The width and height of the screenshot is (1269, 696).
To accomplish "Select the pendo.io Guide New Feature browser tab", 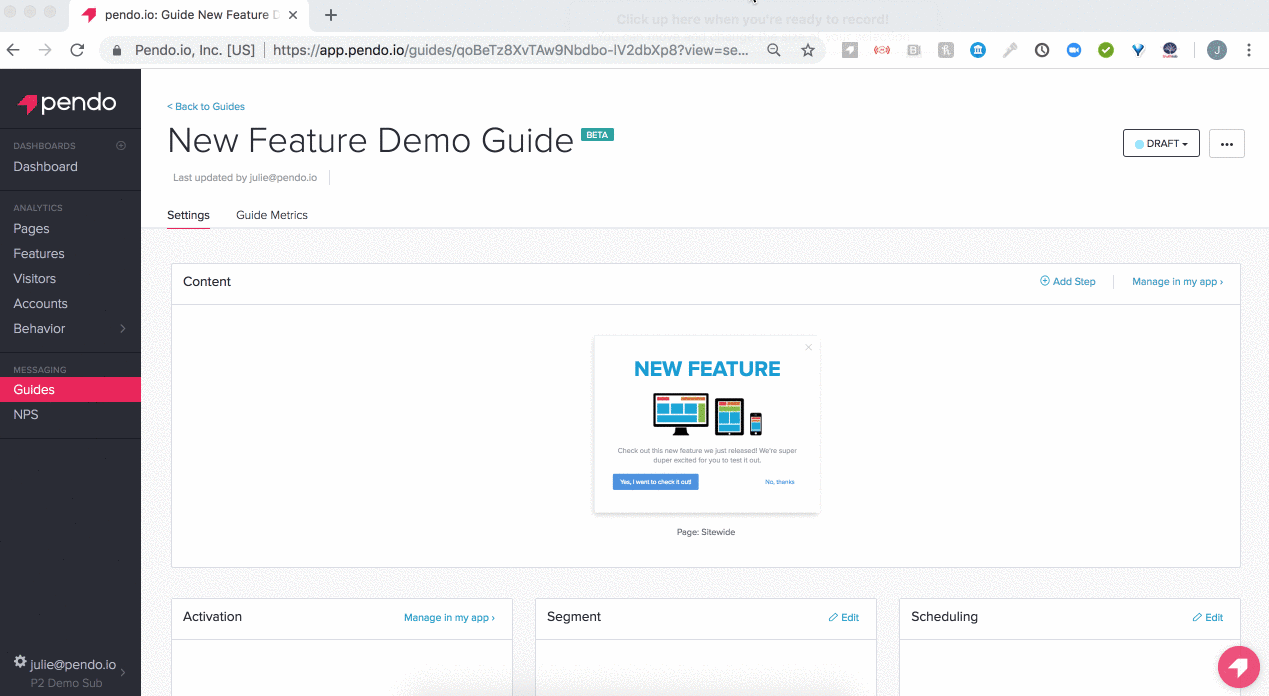I will (190, 15).
